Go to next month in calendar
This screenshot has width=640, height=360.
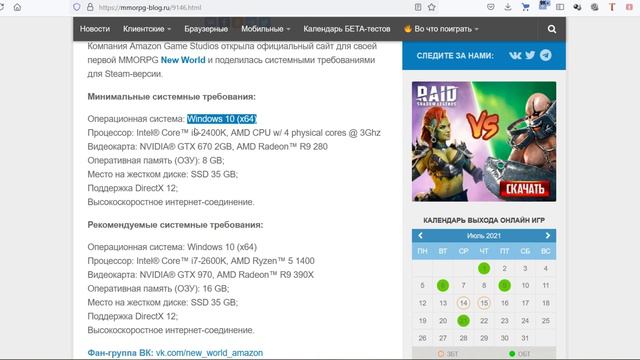coord(548,236)
